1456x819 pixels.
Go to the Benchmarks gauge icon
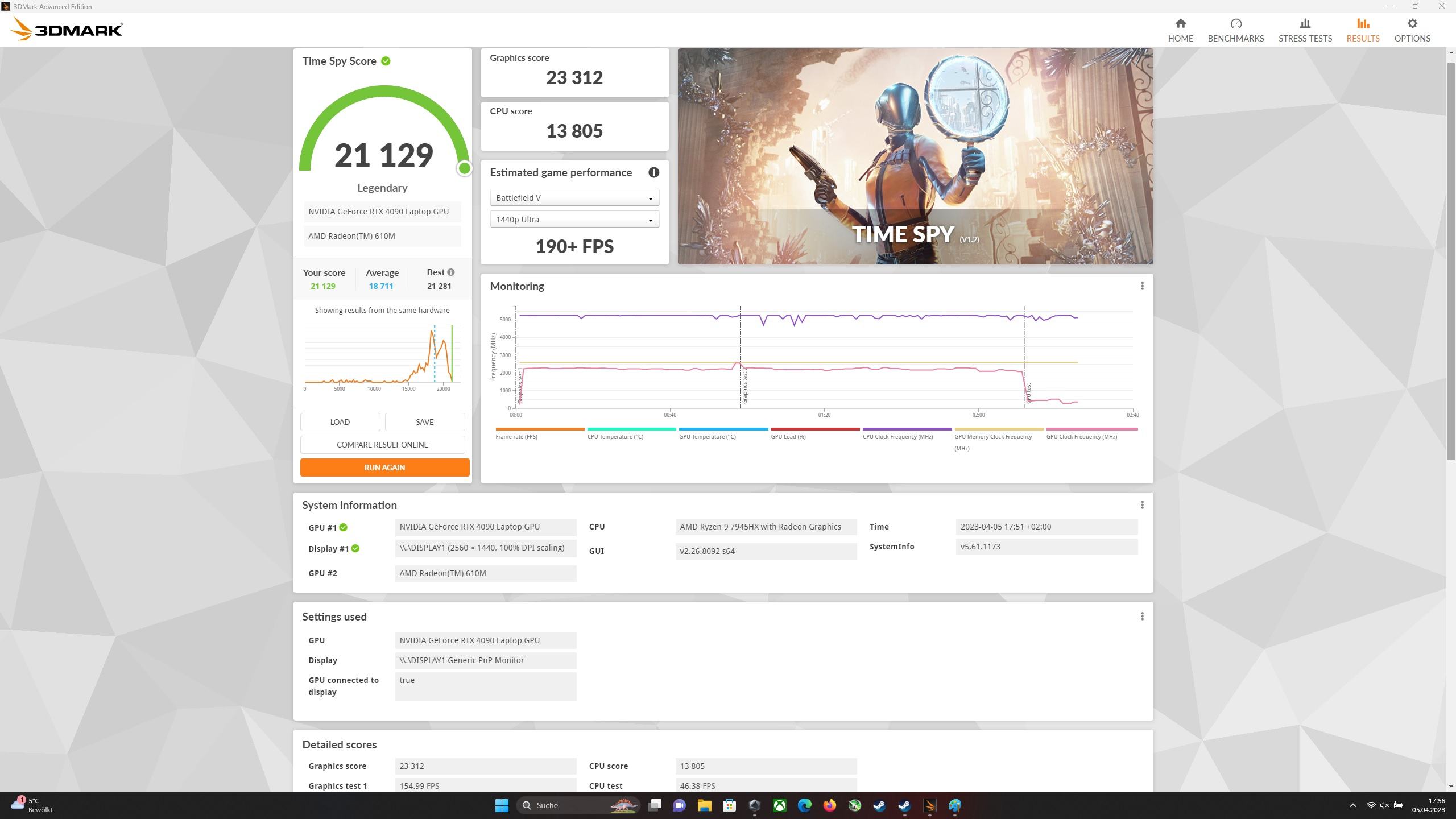click(x=1235, y=24)
